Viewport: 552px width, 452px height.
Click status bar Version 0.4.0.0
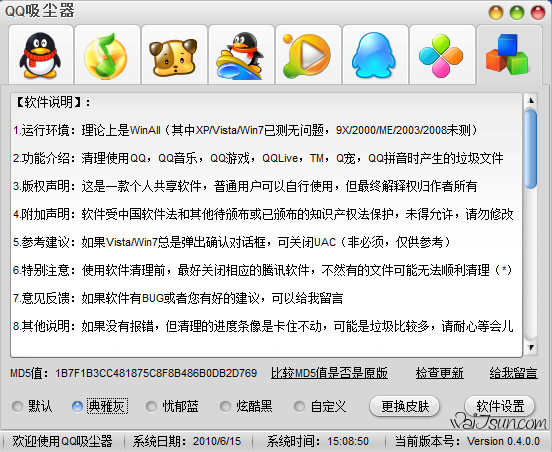coord(503,441)
